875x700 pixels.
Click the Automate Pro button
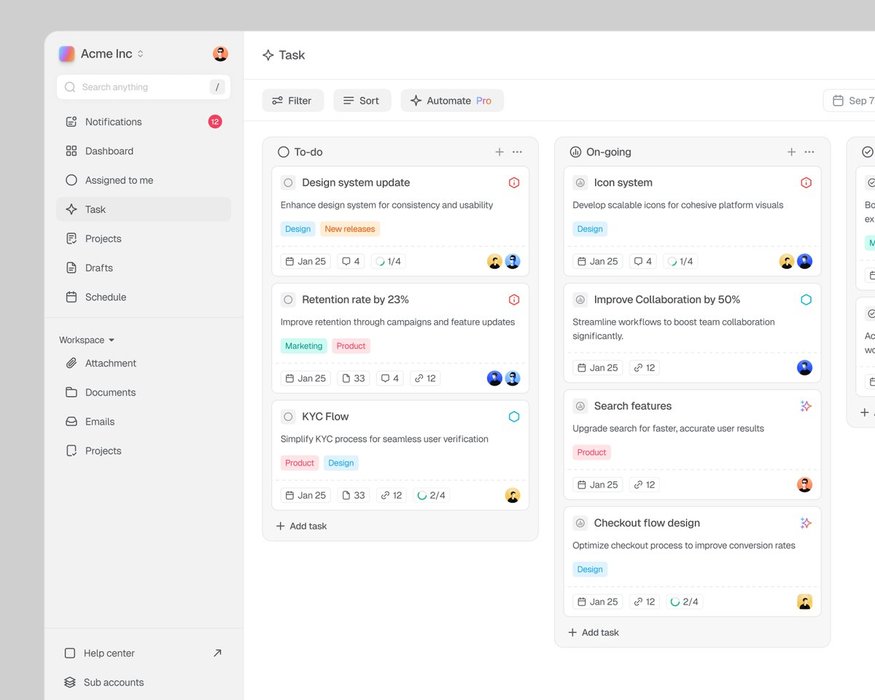451,100
